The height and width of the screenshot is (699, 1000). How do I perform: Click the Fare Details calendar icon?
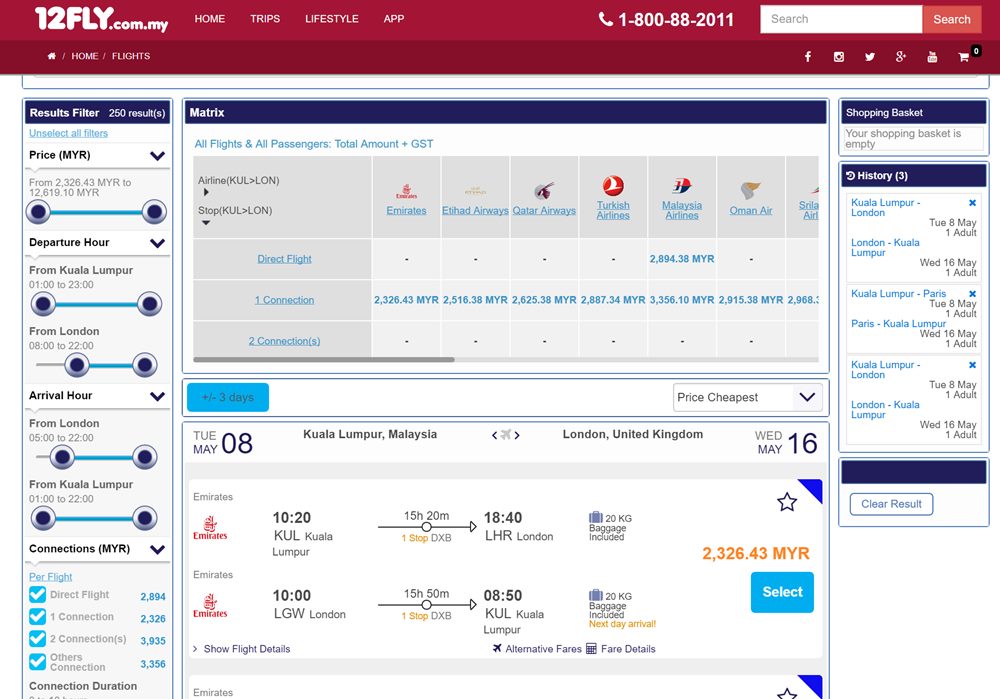(591, 649)
